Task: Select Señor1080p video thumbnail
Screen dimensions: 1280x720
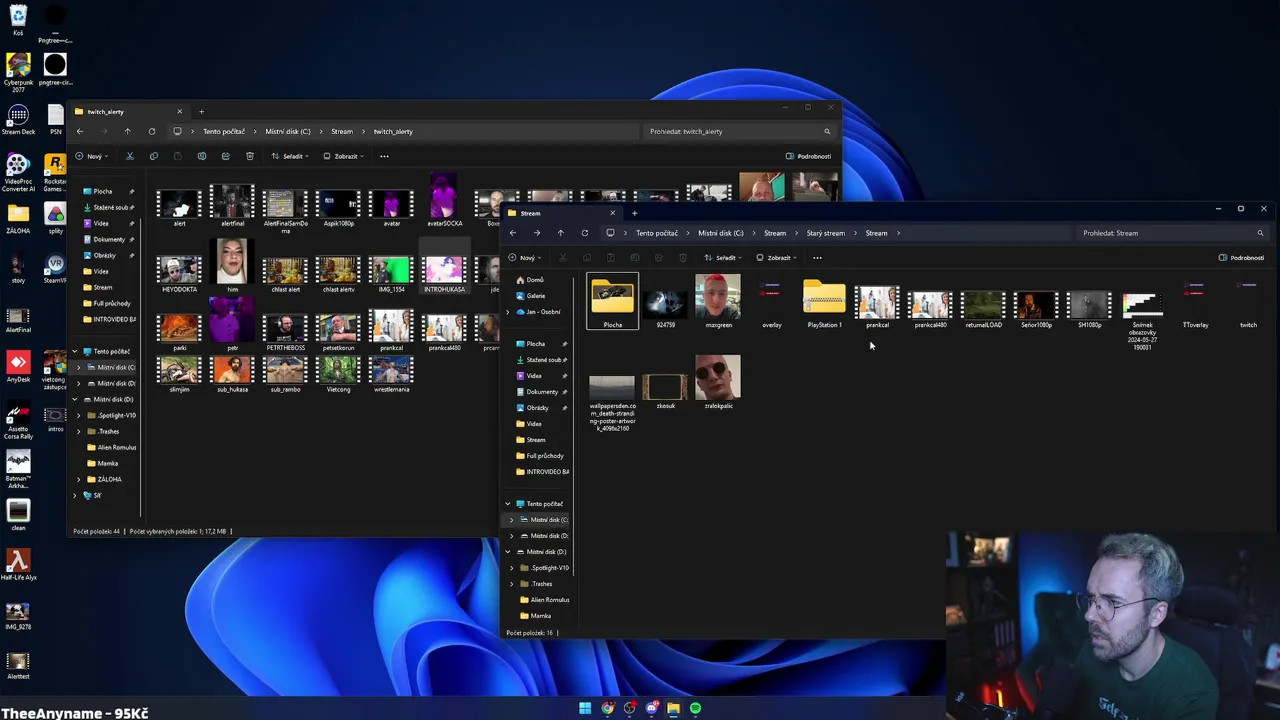Action: click(x=1036, y=308)
